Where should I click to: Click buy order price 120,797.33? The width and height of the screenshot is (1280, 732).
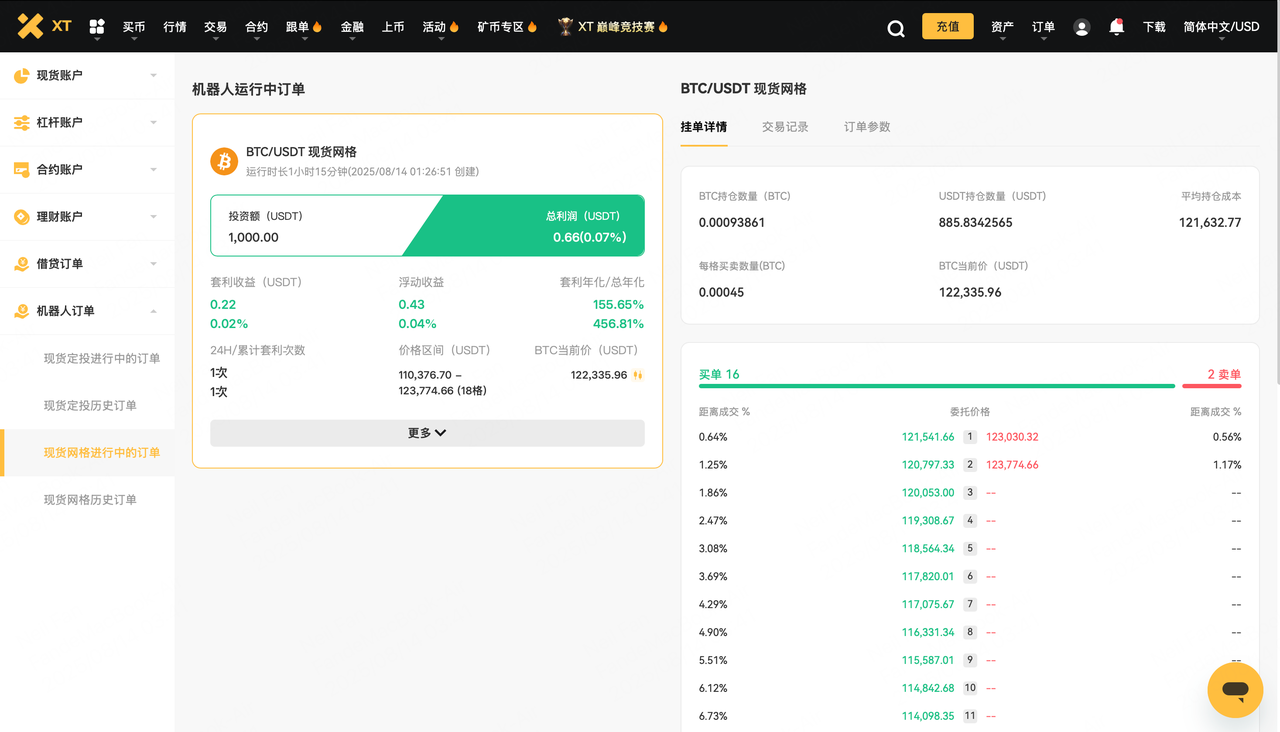928,465
